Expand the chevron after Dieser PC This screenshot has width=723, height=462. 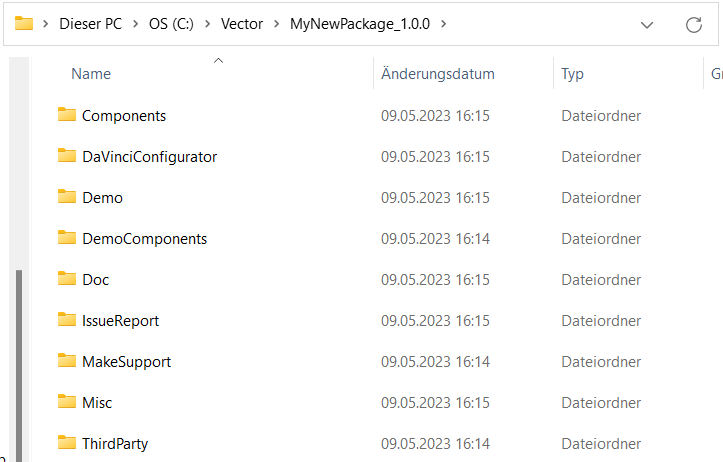(136, 24)
